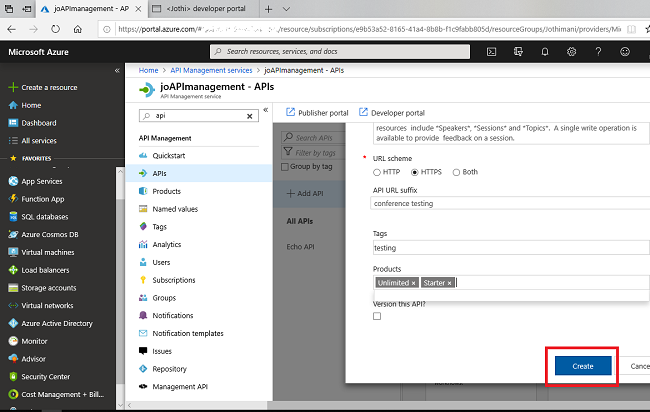Open Notification templates menu item
This screenshot has height=412, width=650.
(x=199, y=334)
